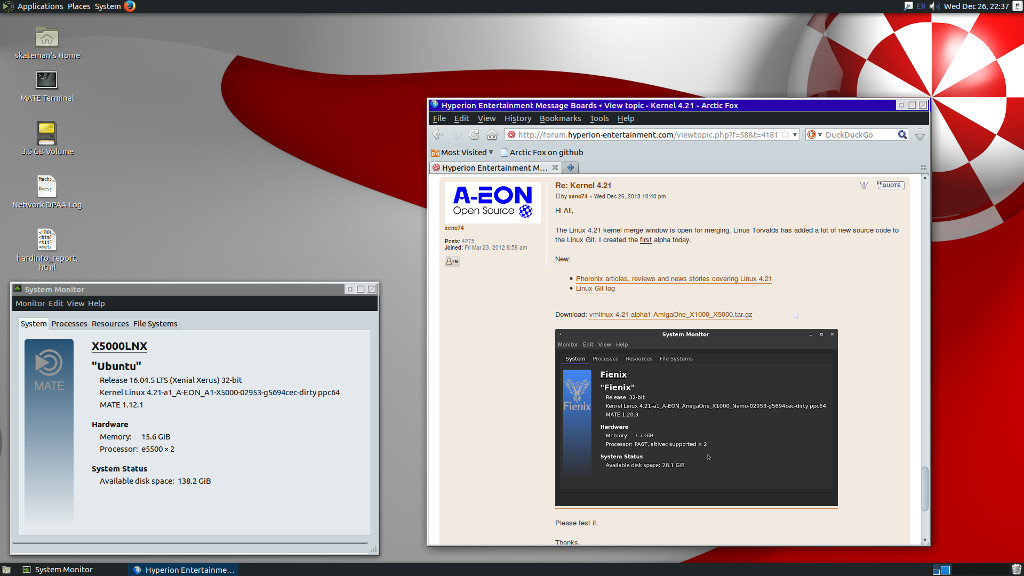Open the View menu in System Monitor
Screen dimensions: 1024x576
tap(75, 303)
